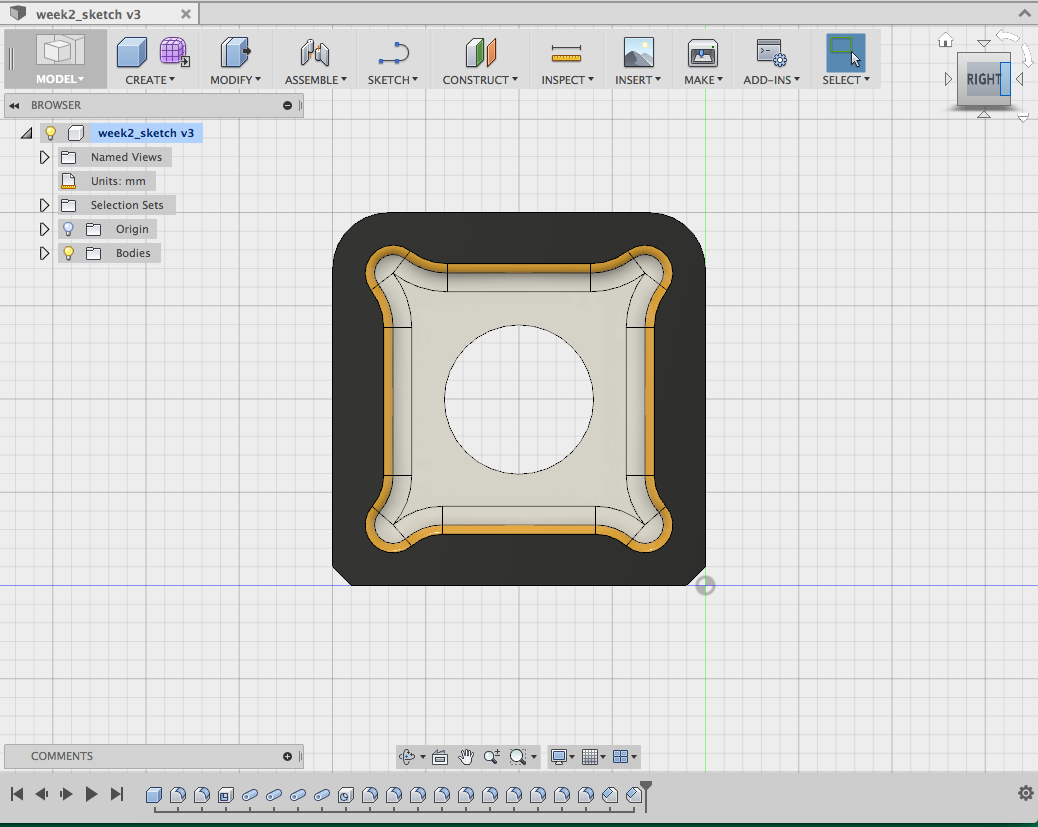This screenshot has height=827, width=1038.
Task: Click the 3D Print icon under Make
Action: pos(702,53)
